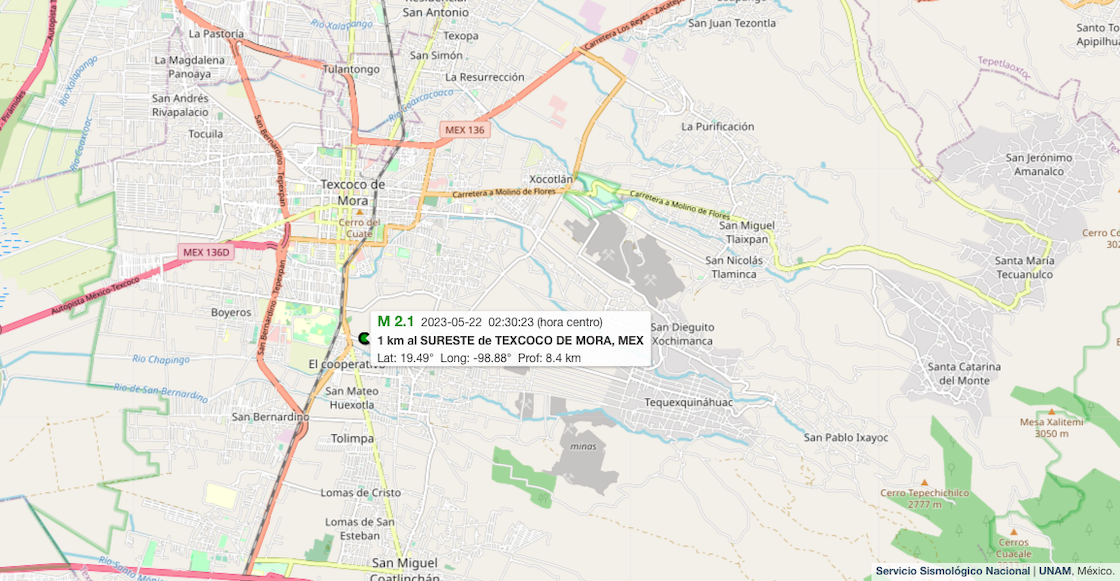The image size is (1120, 581).
Task: Click the Tequexquináhuac town label
Action: pos(689,402)
